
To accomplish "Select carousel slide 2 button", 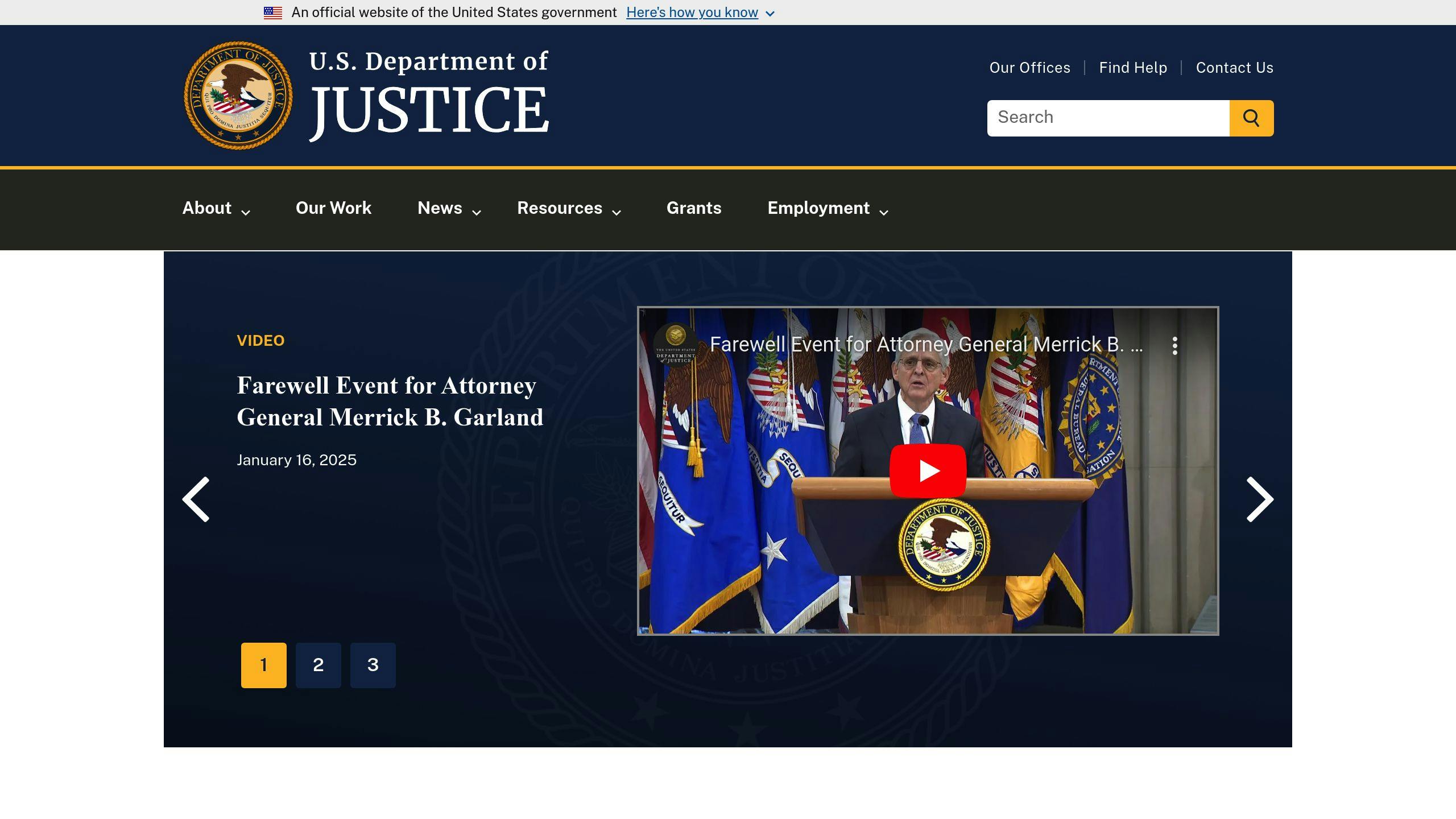I will 318,665.
